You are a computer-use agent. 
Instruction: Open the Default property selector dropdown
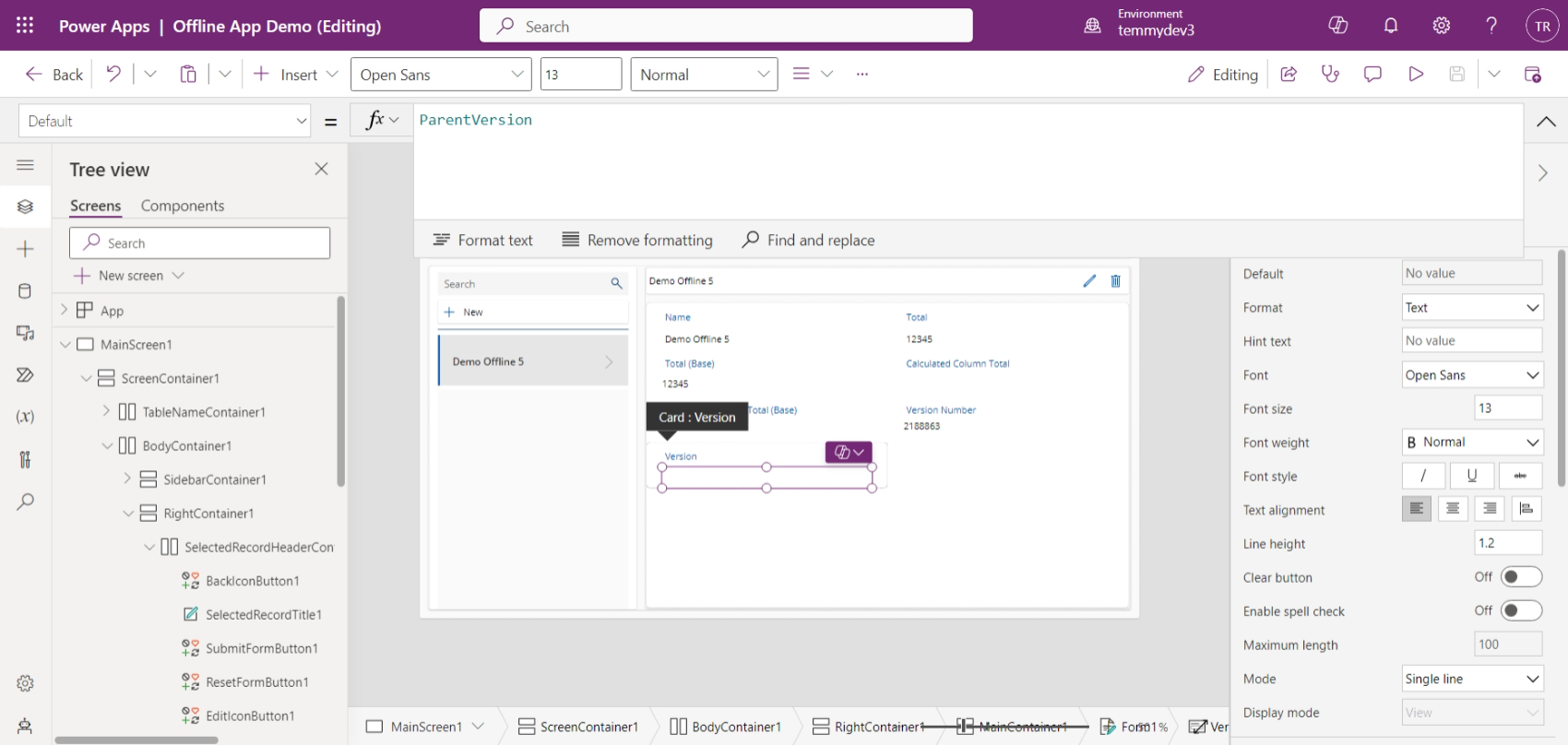165,121
